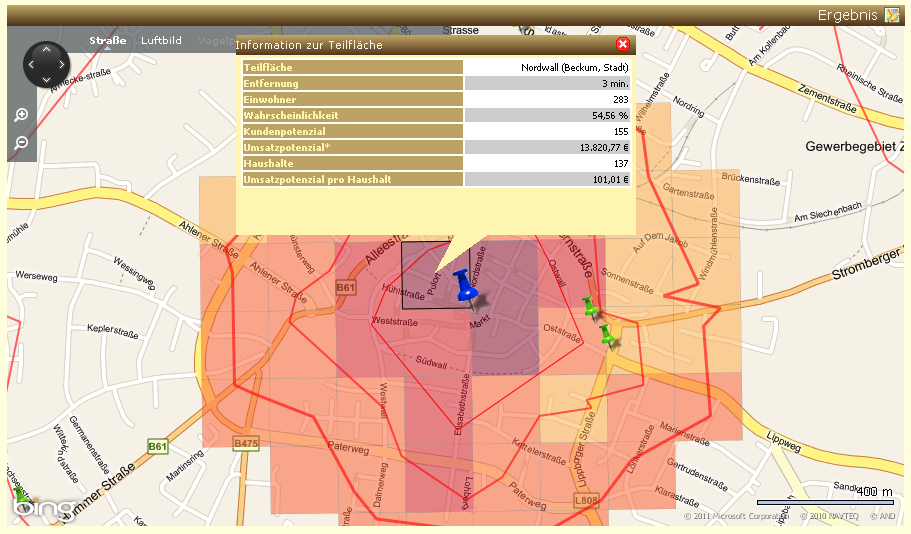Click the Bing logo

(x=44, y=509)
